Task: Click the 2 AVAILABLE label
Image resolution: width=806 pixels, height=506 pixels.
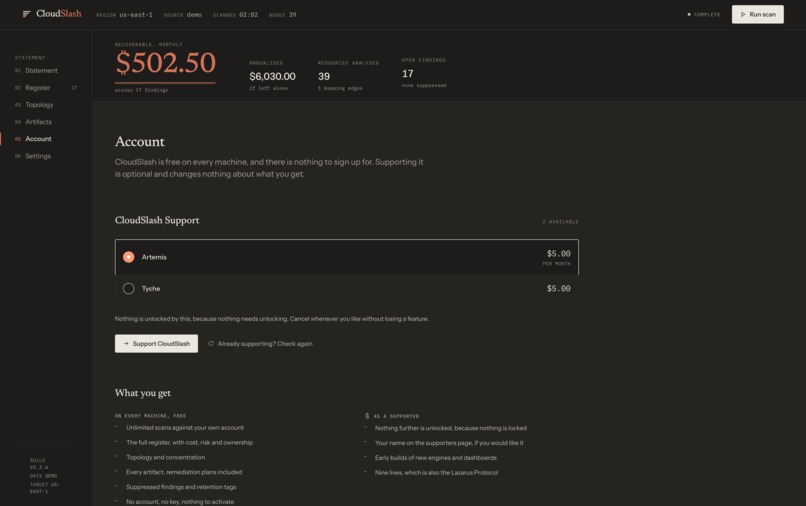Action: (x=560, y=222)
